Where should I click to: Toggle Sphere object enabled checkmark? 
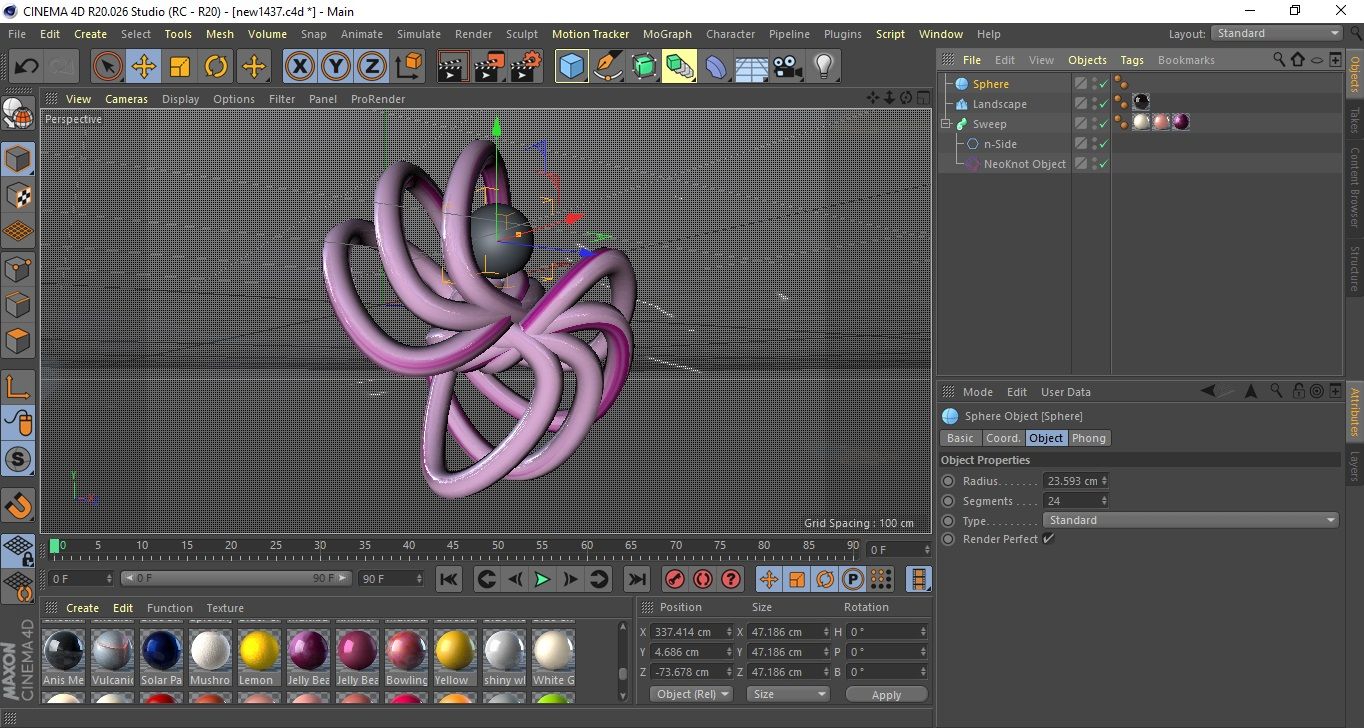click(1103, 84)
